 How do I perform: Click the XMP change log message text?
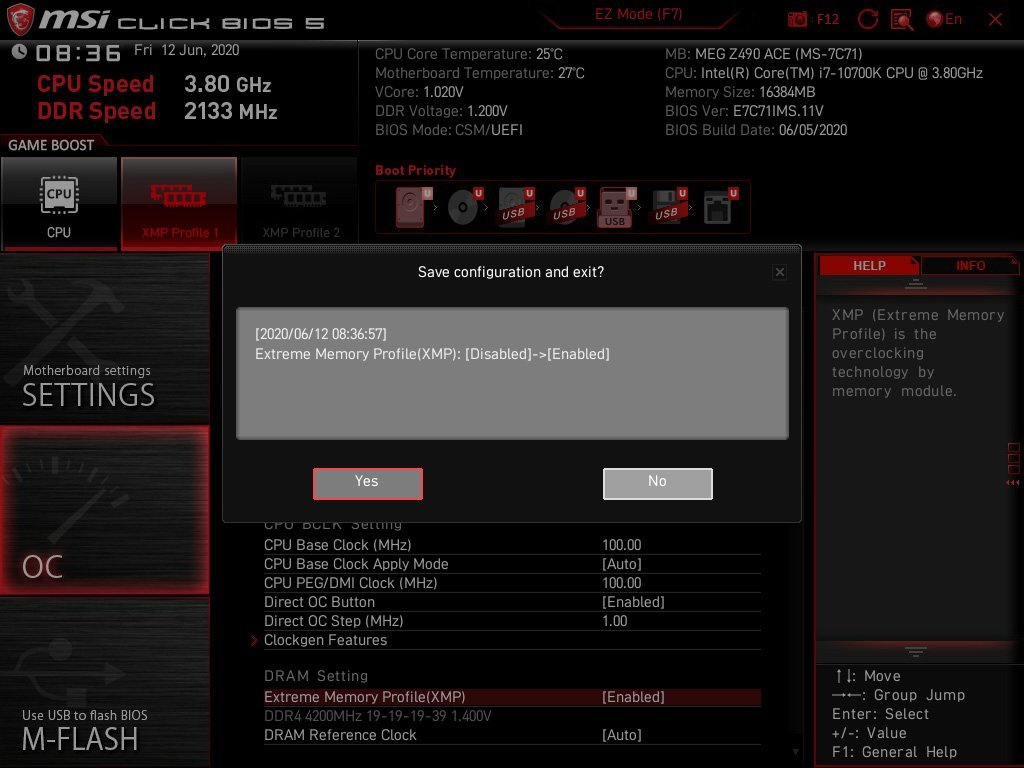coord(432,354)
